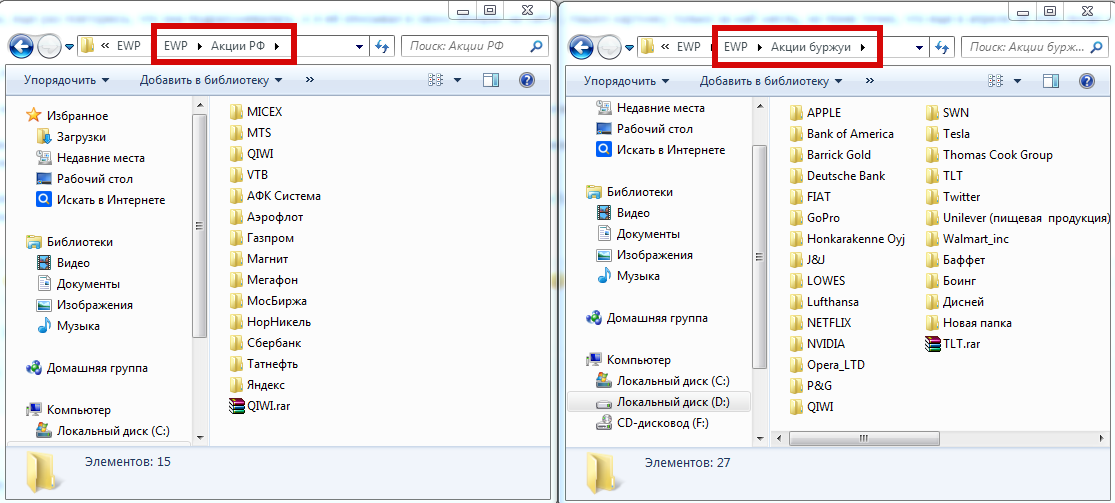Click search field Поиск: Акции бурж...
The image size is (1115, 503).
point(1034,47)
